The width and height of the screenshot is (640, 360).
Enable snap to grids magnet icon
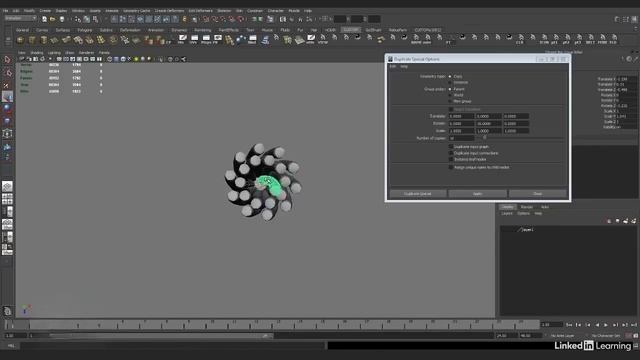[206, 19]
